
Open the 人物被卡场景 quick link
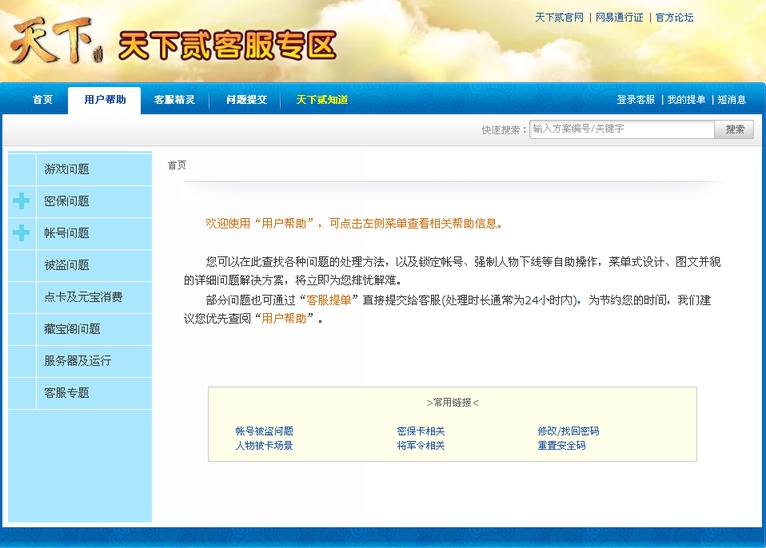coord(264,446)
